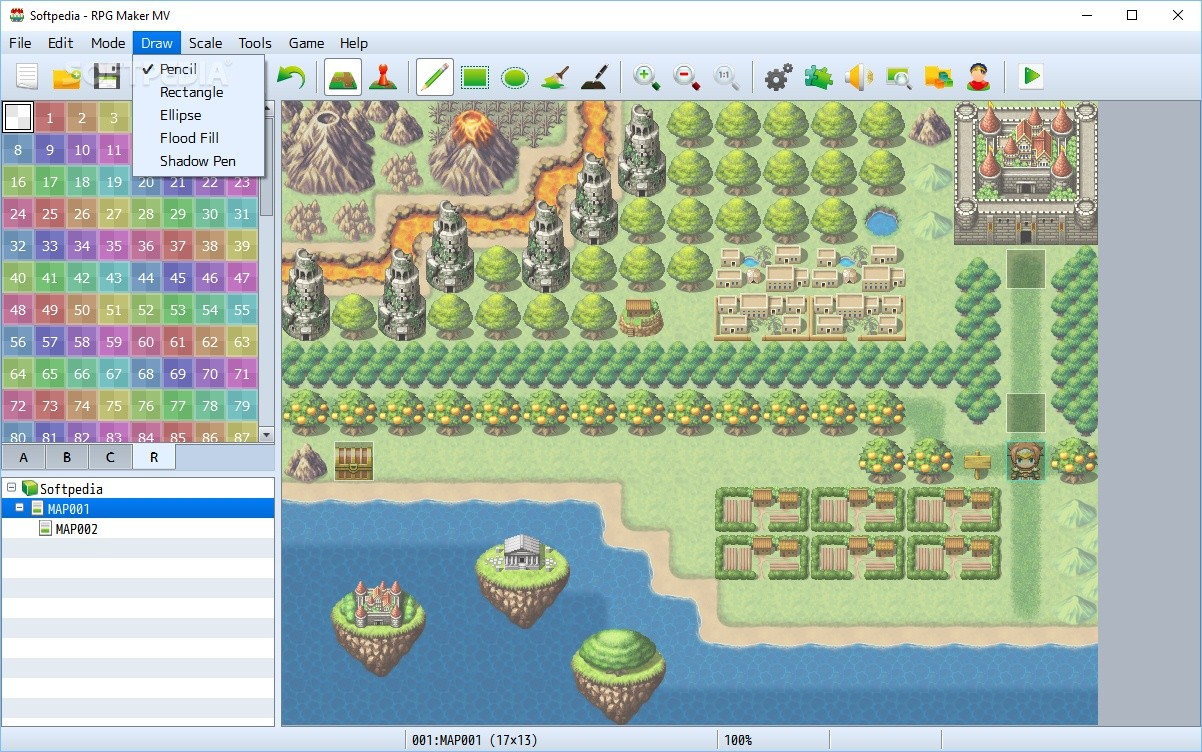Pick region tile number 64
The width and height of the screenshot is (1202, 752).
(18, 374)
